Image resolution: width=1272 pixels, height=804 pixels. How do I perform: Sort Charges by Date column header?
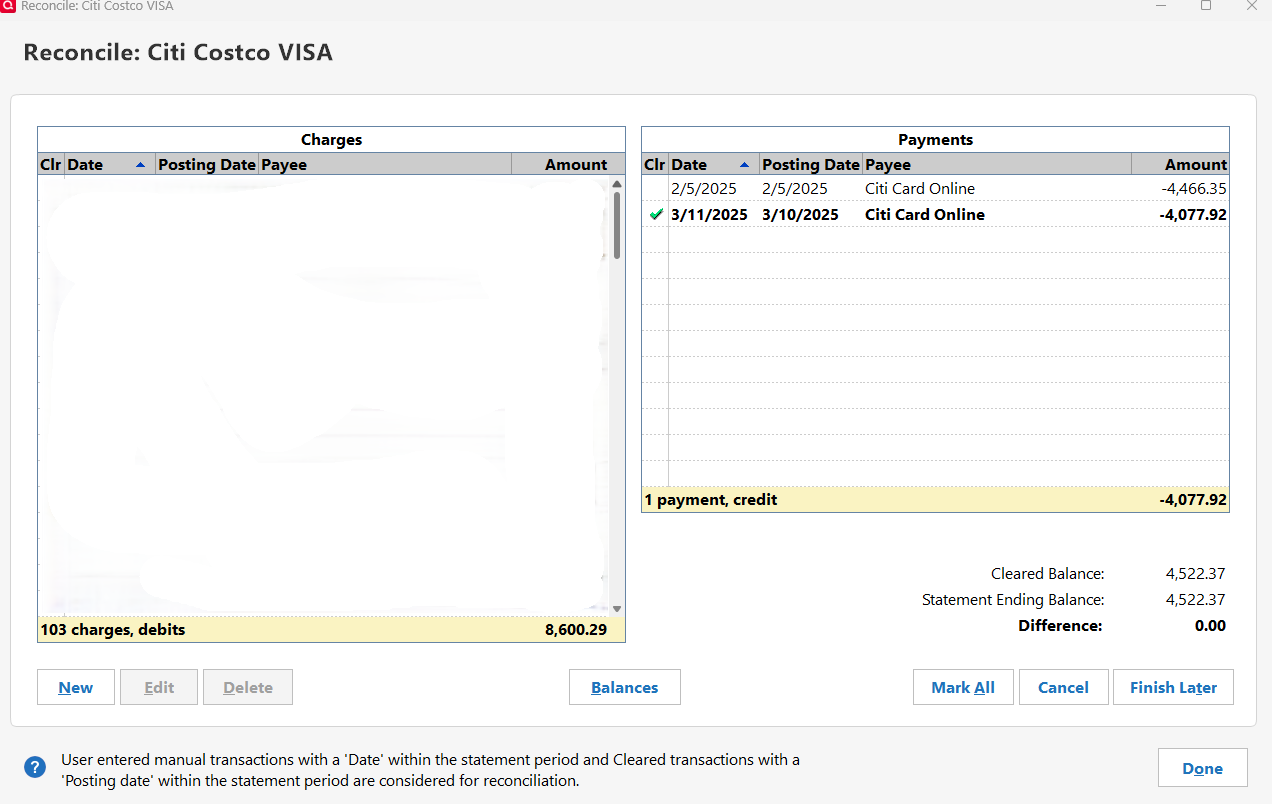110,164
